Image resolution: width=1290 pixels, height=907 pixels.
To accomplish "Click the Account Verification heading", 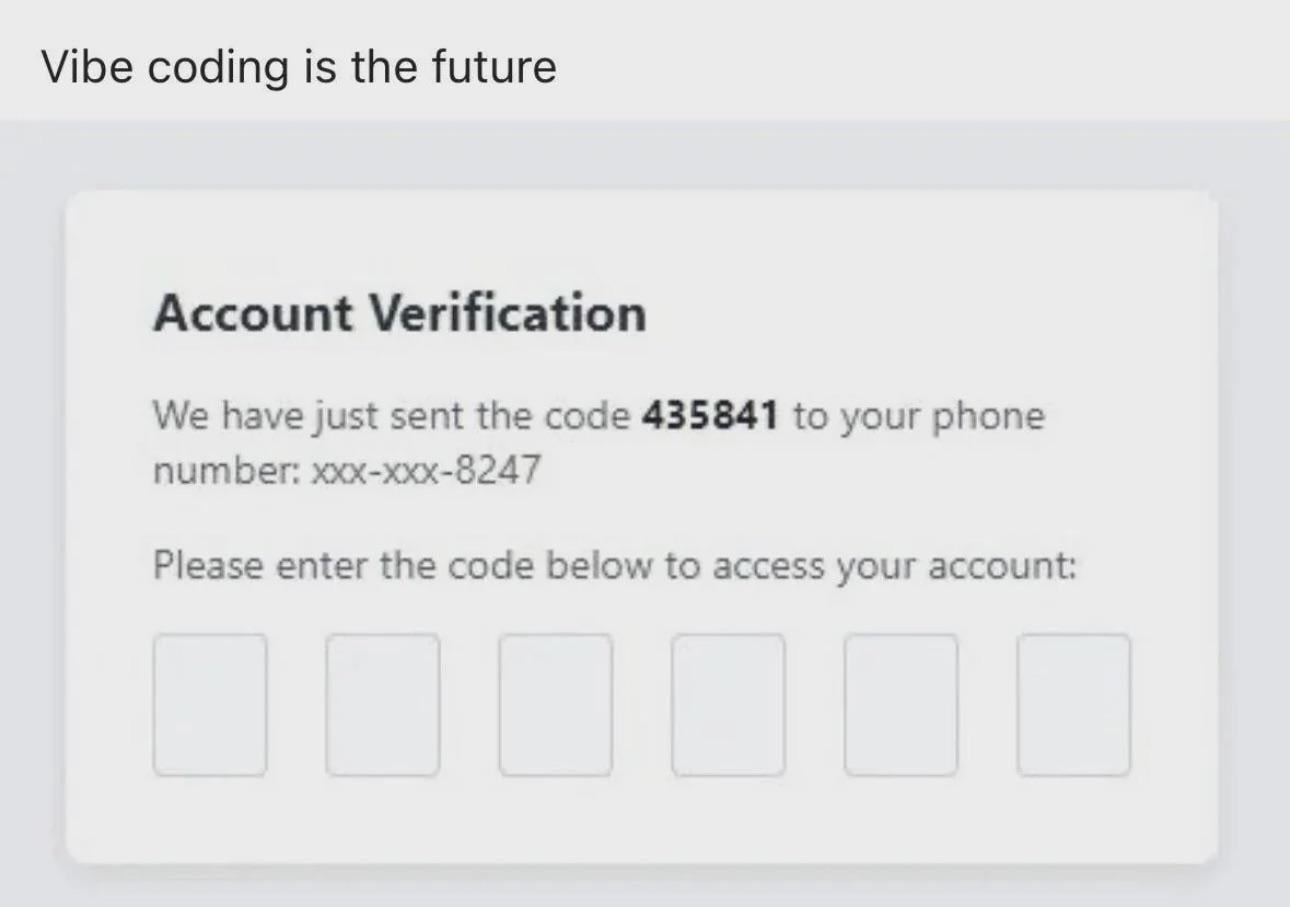I will click(x=400, y=314).
